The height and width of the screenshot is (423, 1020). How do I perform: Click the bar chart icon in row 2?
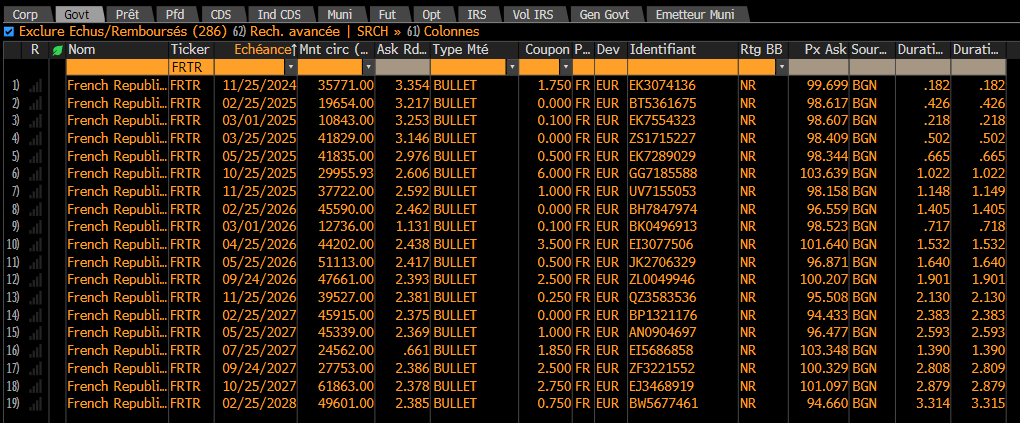(x=35, y=103)
